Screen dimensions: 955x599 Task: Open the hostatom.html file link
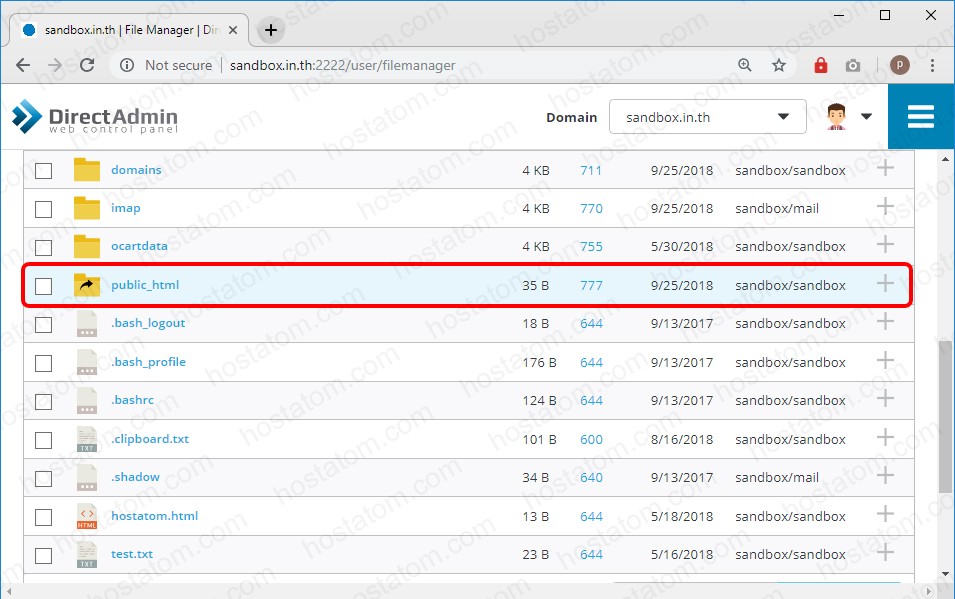(x=154, y=516)
